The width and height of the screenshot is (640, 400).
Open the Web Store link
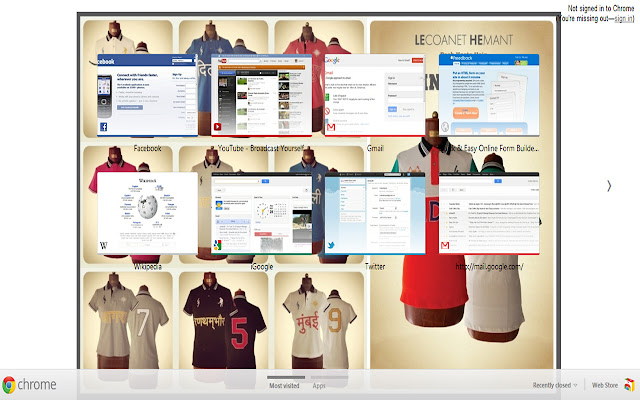605,385
